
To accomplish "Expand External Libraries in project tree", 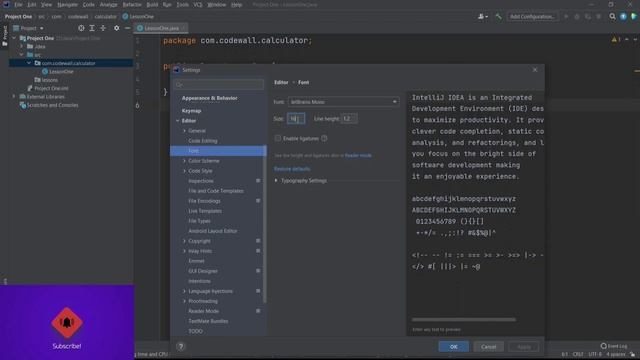I will pos(14,97).
